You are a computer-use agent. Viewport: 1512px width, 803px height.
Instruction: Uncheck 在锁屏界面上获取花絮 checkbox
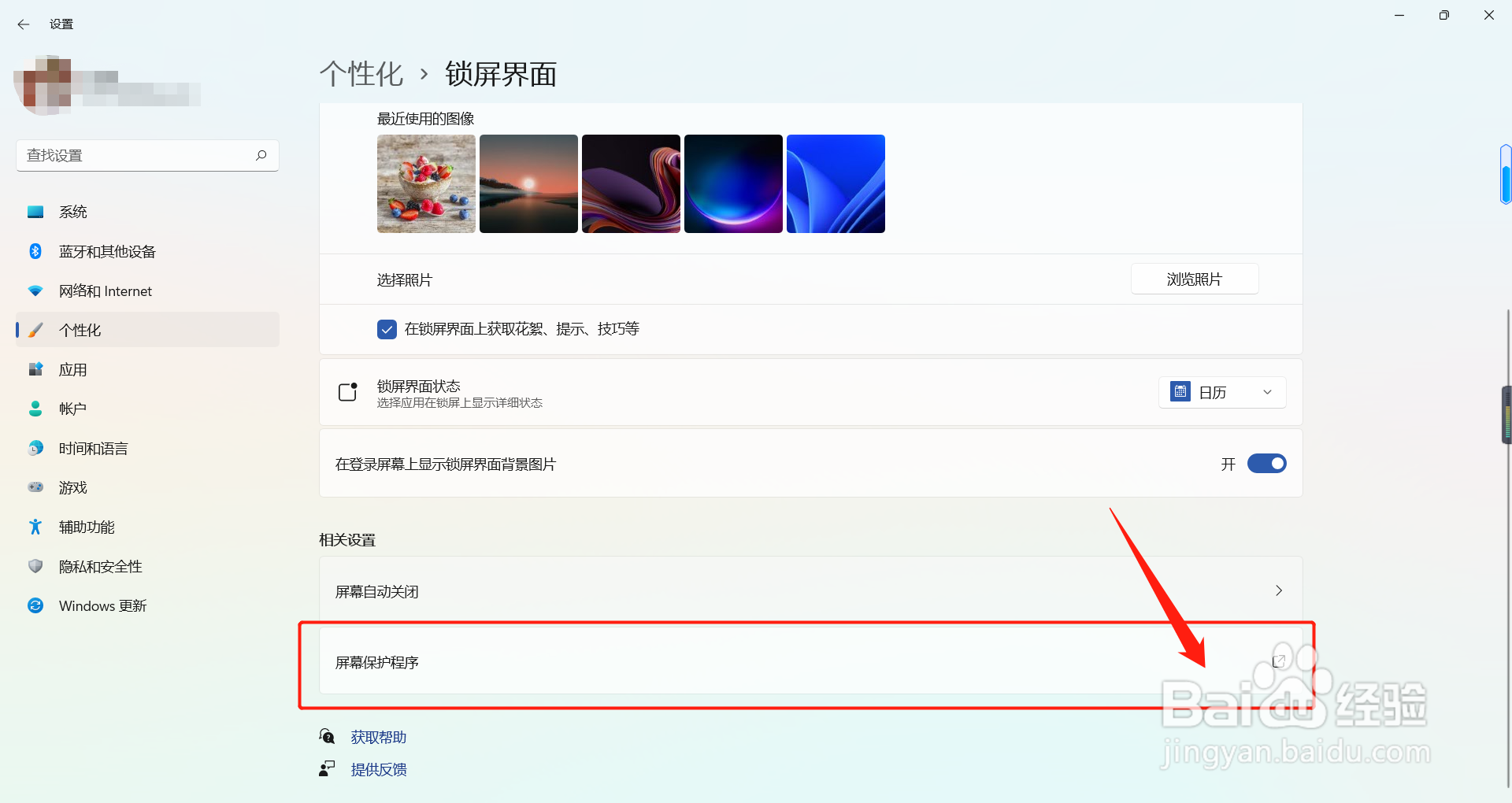pos(387,329)
